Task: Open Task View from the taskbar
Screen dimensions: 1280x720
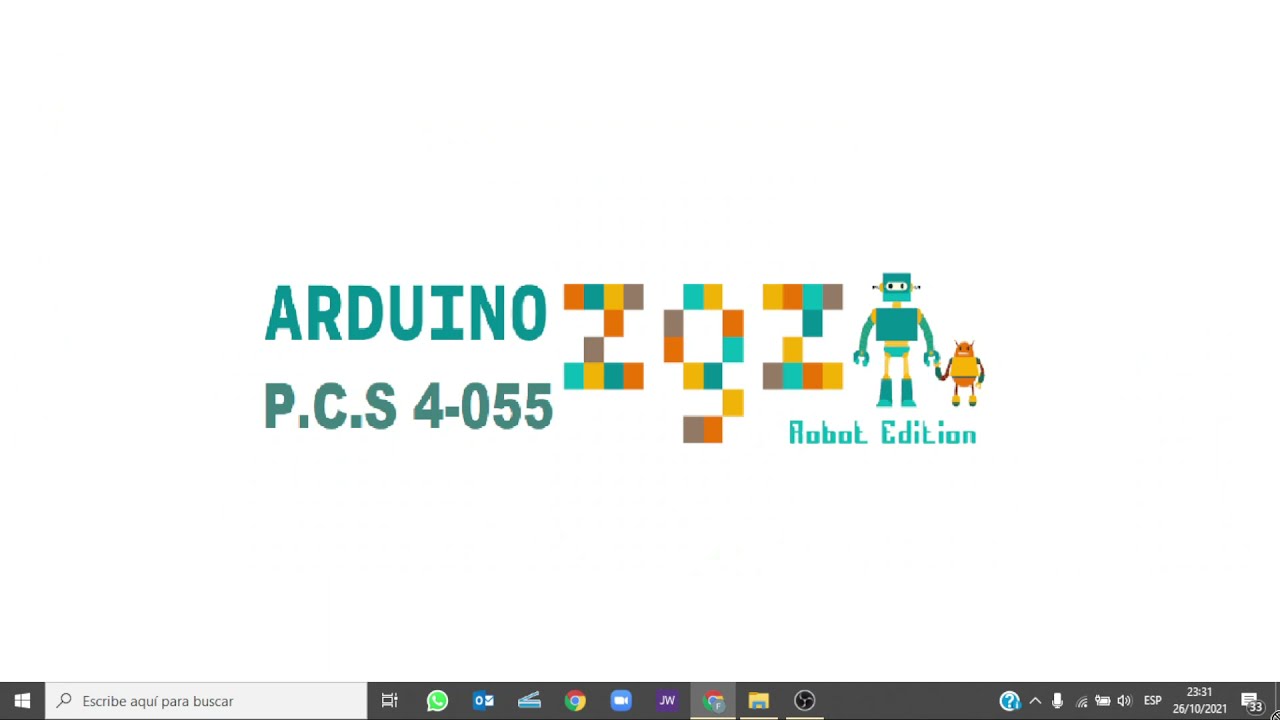Action: pyautogui.click(x=390, y=701)
